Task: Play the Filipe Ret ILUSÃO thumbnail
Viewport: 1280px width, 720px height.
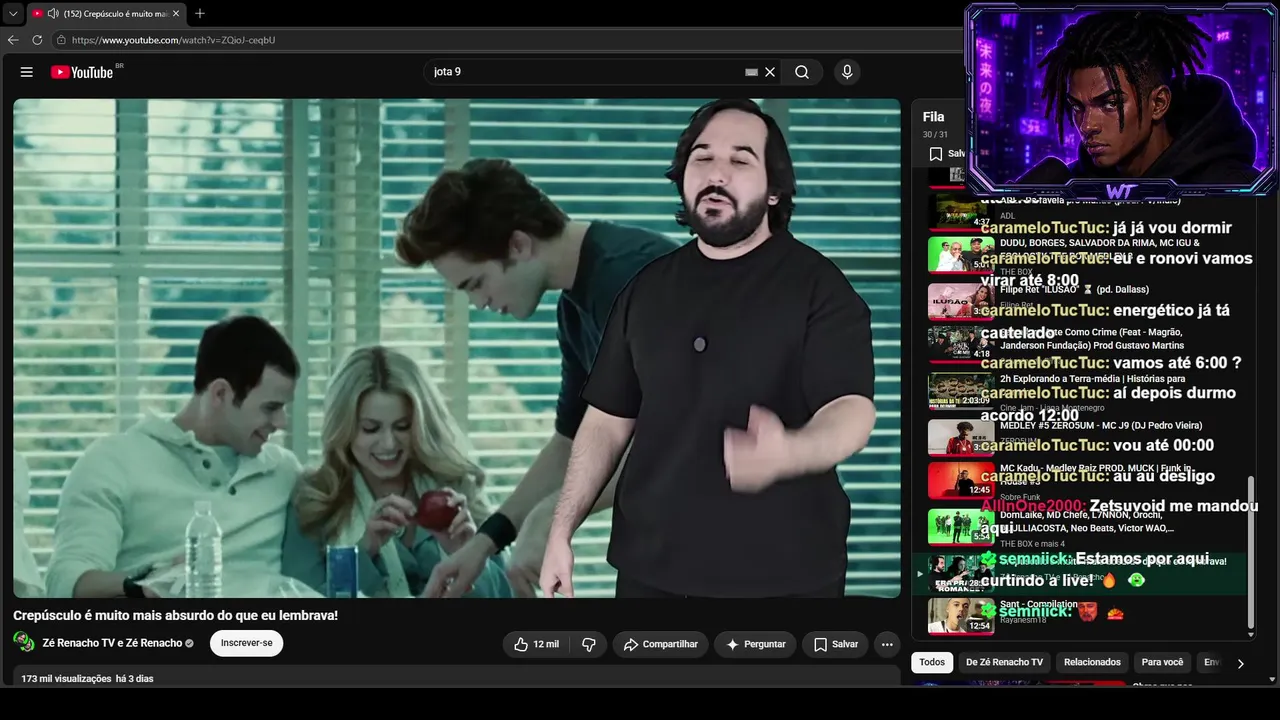Action: pyautogui.click(x=960, y=300)
